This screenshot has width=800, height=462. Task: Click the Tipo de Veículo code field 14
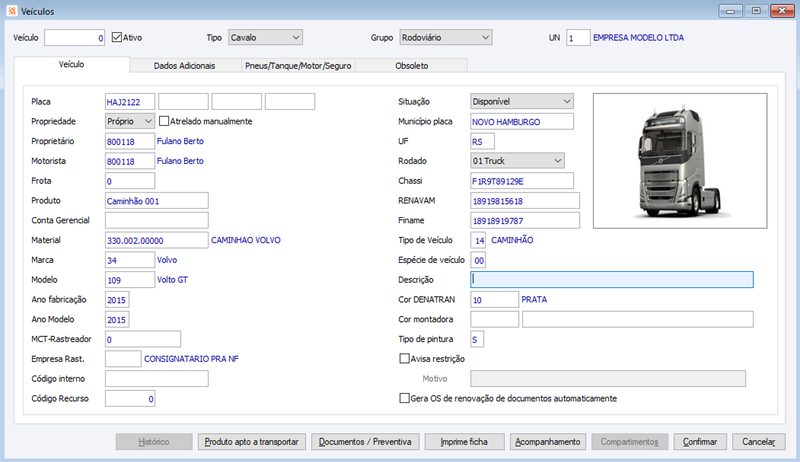478,240
